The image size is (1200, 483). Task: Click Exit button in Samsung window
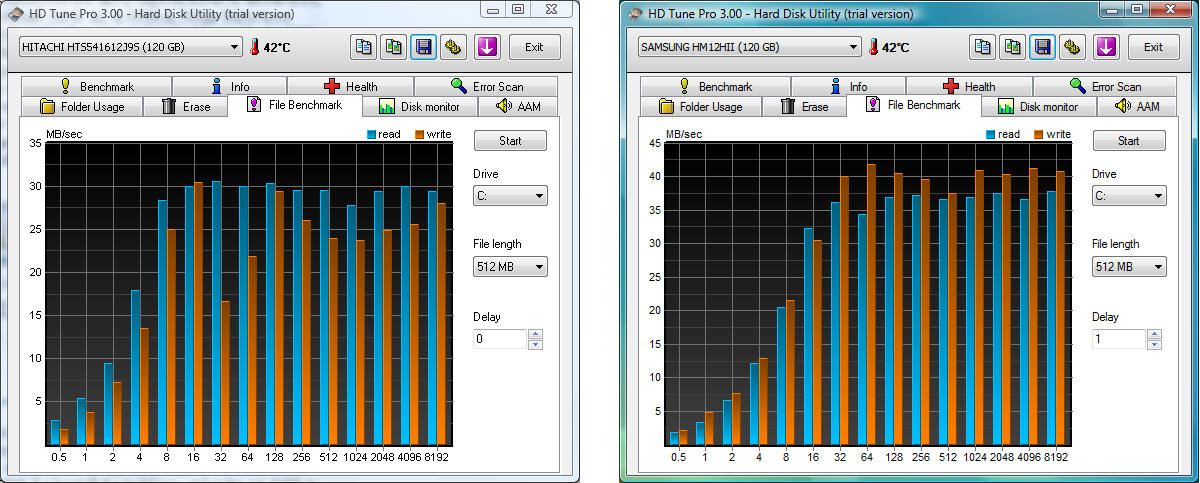(x=1153, y=47)
